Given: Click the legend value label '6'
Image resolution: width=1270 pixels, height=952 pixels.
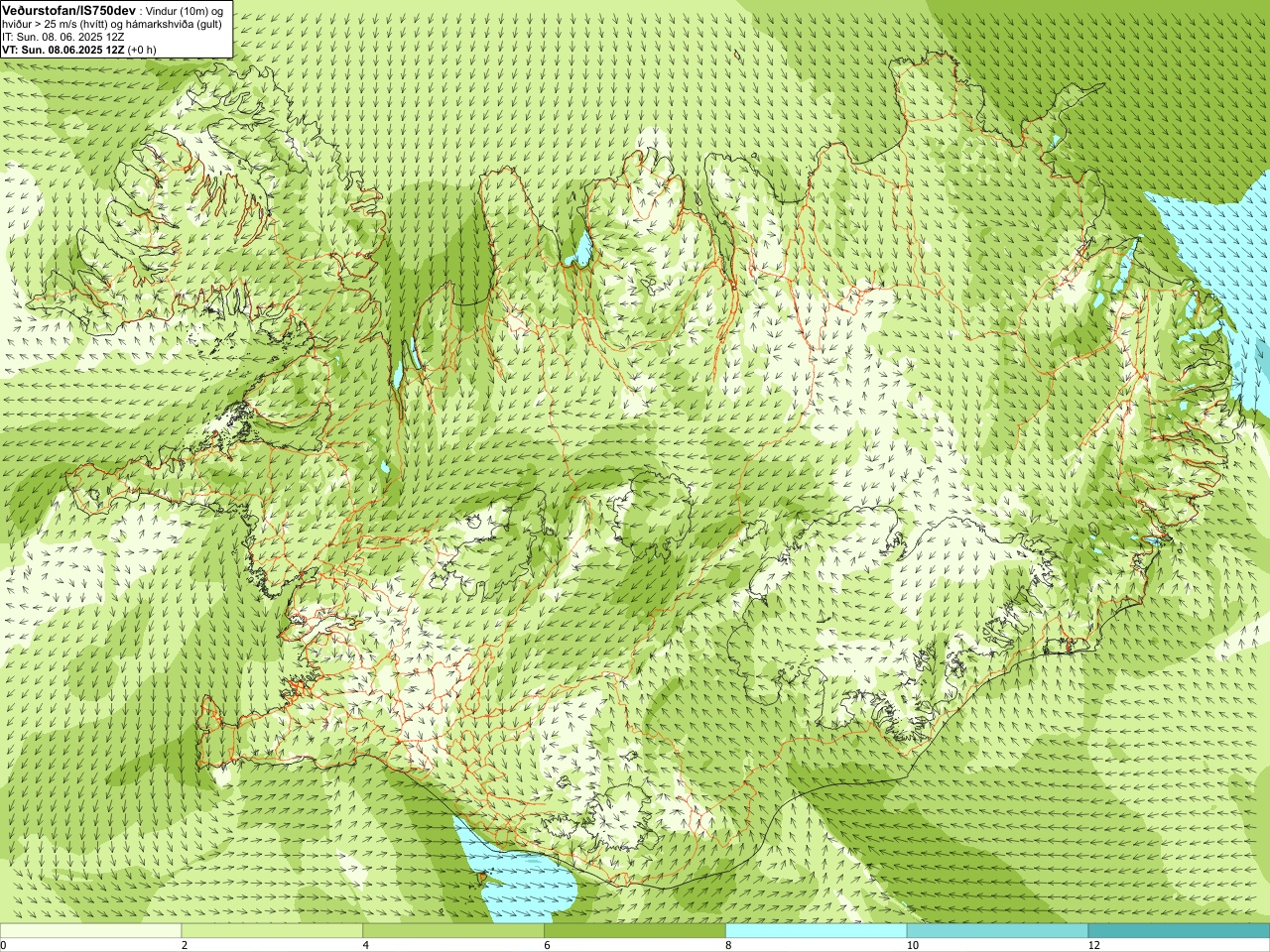Looking at the screenshot, I should (x=547, y=945).
